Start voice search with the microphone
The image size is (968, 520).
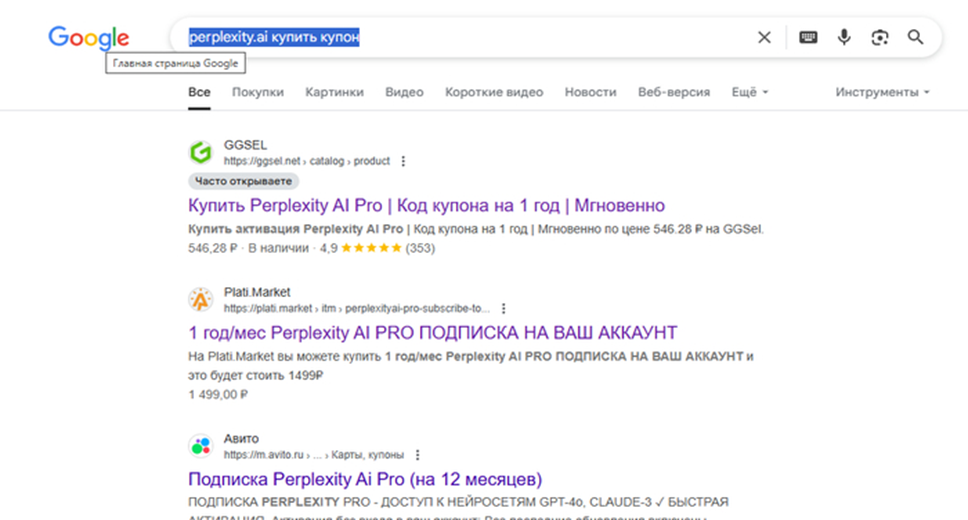coord(844,38)
